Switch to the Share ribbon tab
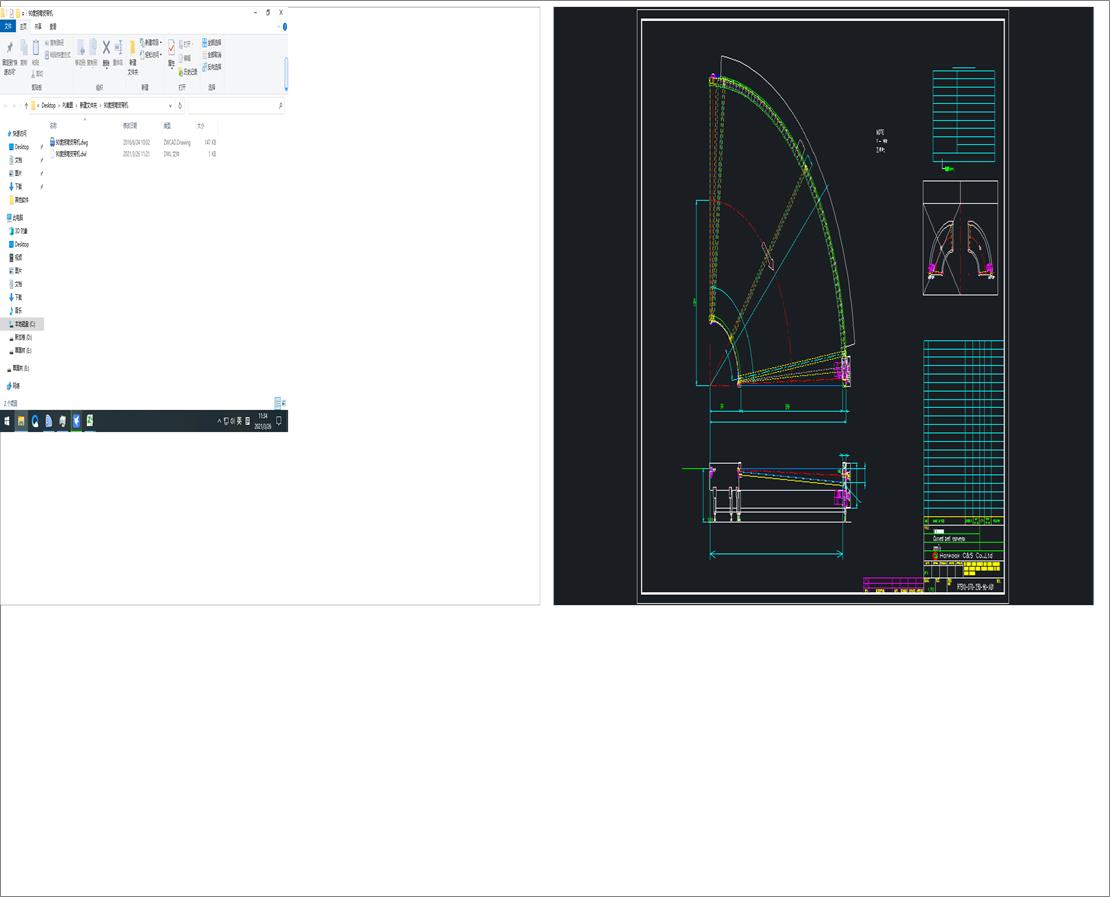Image resolution: width=1110 pixels, height=897 pixels. pos(38,26)
